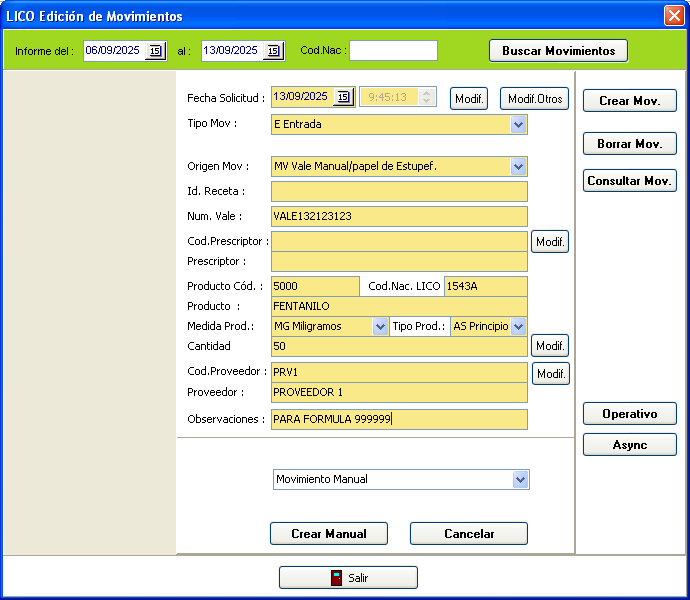Click Modif. button next to Cantidad
Screen dimensions: 690x600
[549, 346]
